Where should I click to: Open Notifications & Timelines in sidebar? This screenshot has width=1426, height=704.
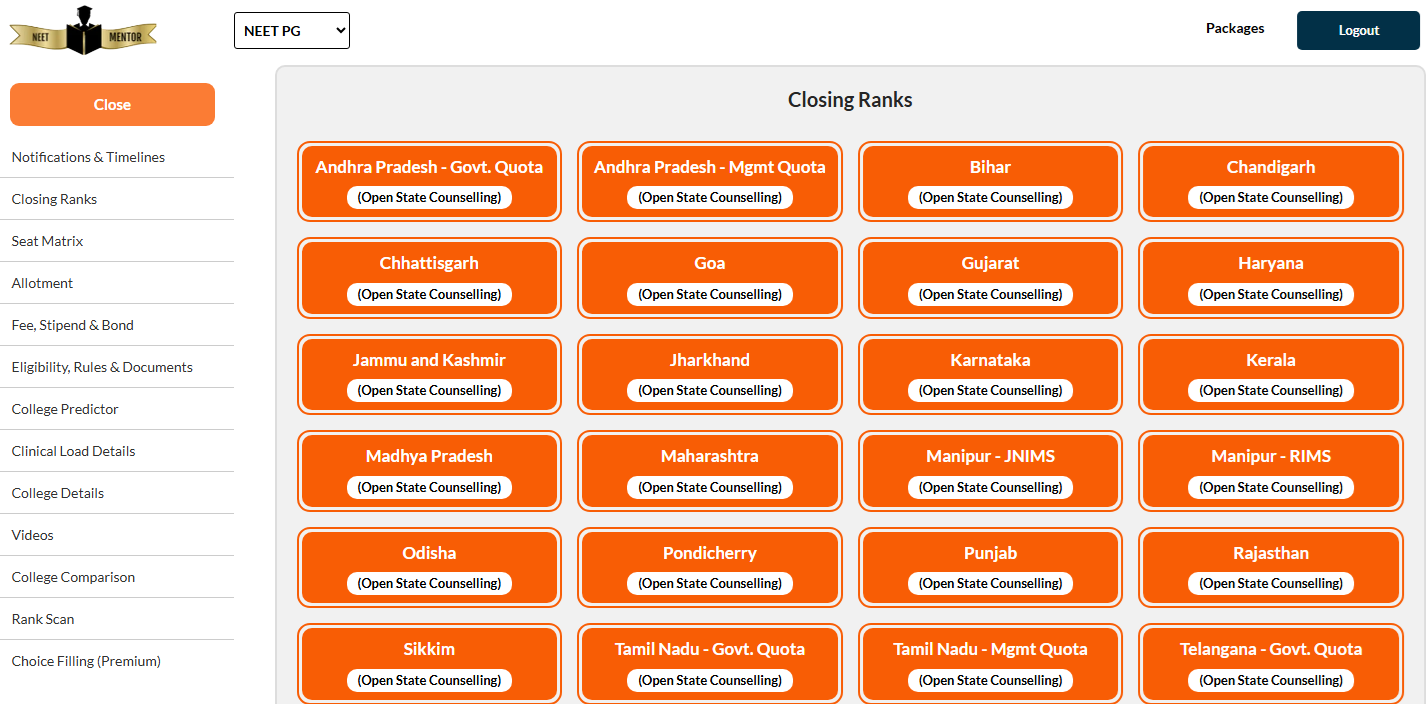click(88, 157)
